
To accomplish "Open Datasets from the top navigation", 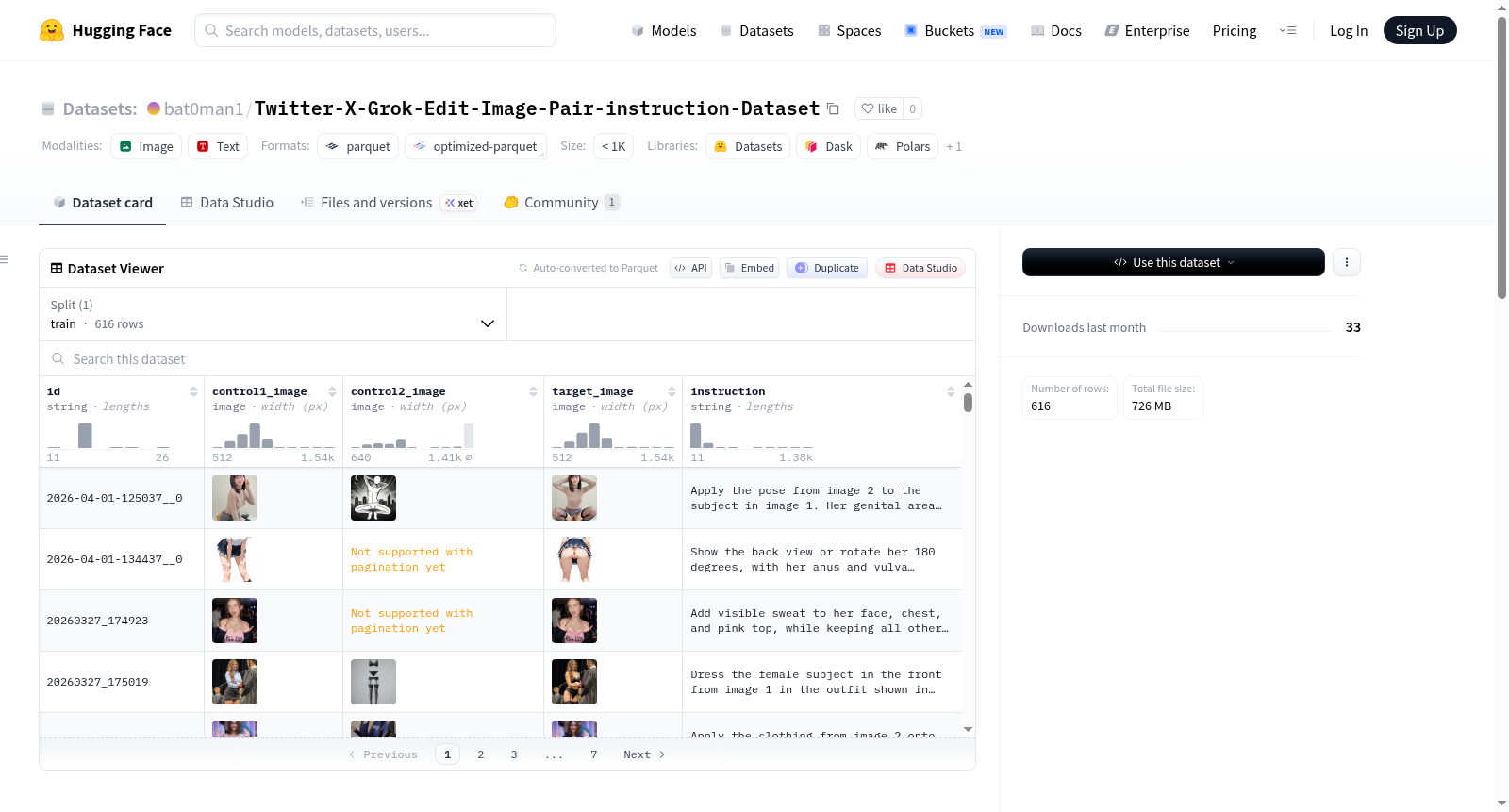I will click(x=756, y=31).
